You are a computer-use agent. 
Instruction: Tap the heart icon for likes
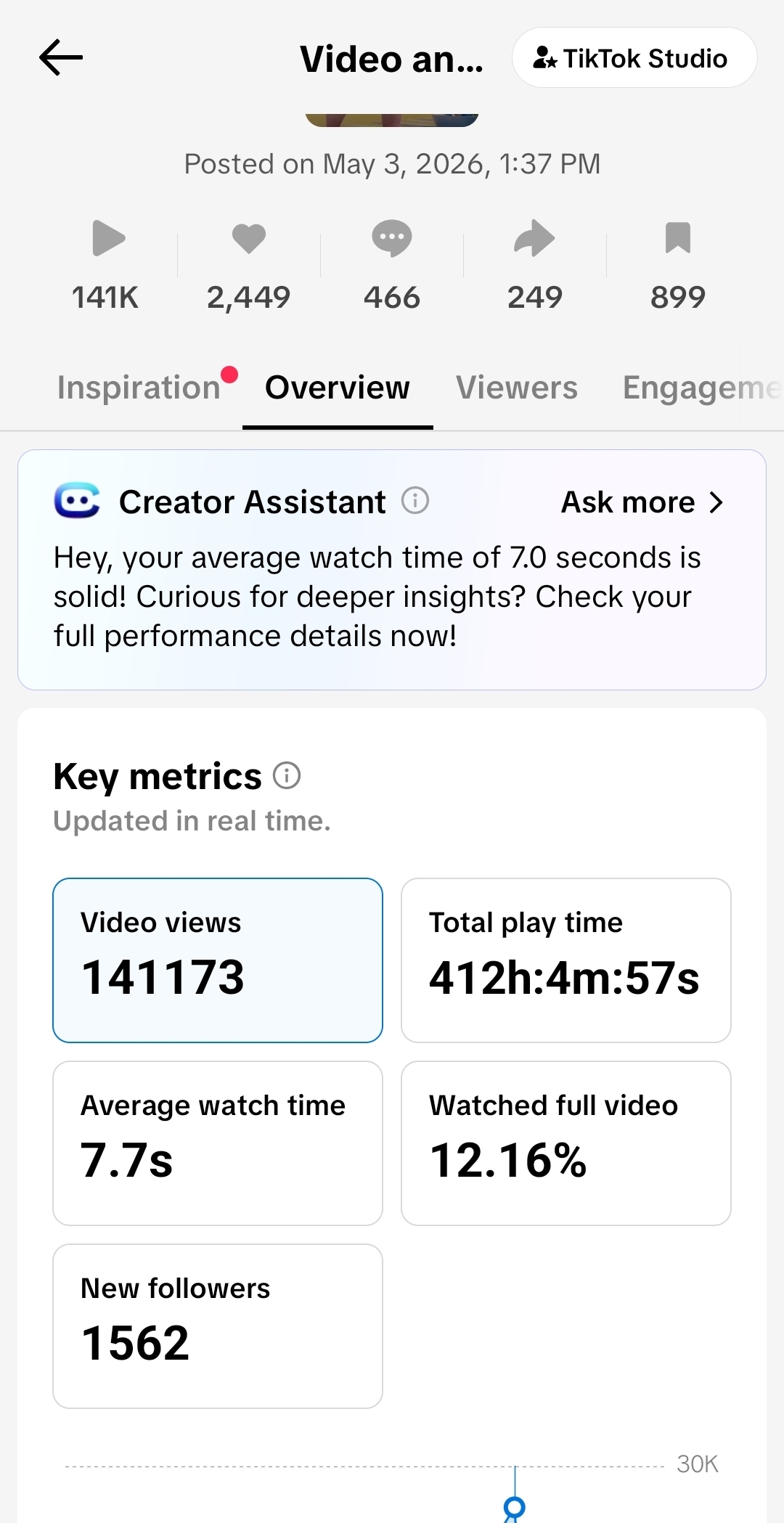pos(249,238)
